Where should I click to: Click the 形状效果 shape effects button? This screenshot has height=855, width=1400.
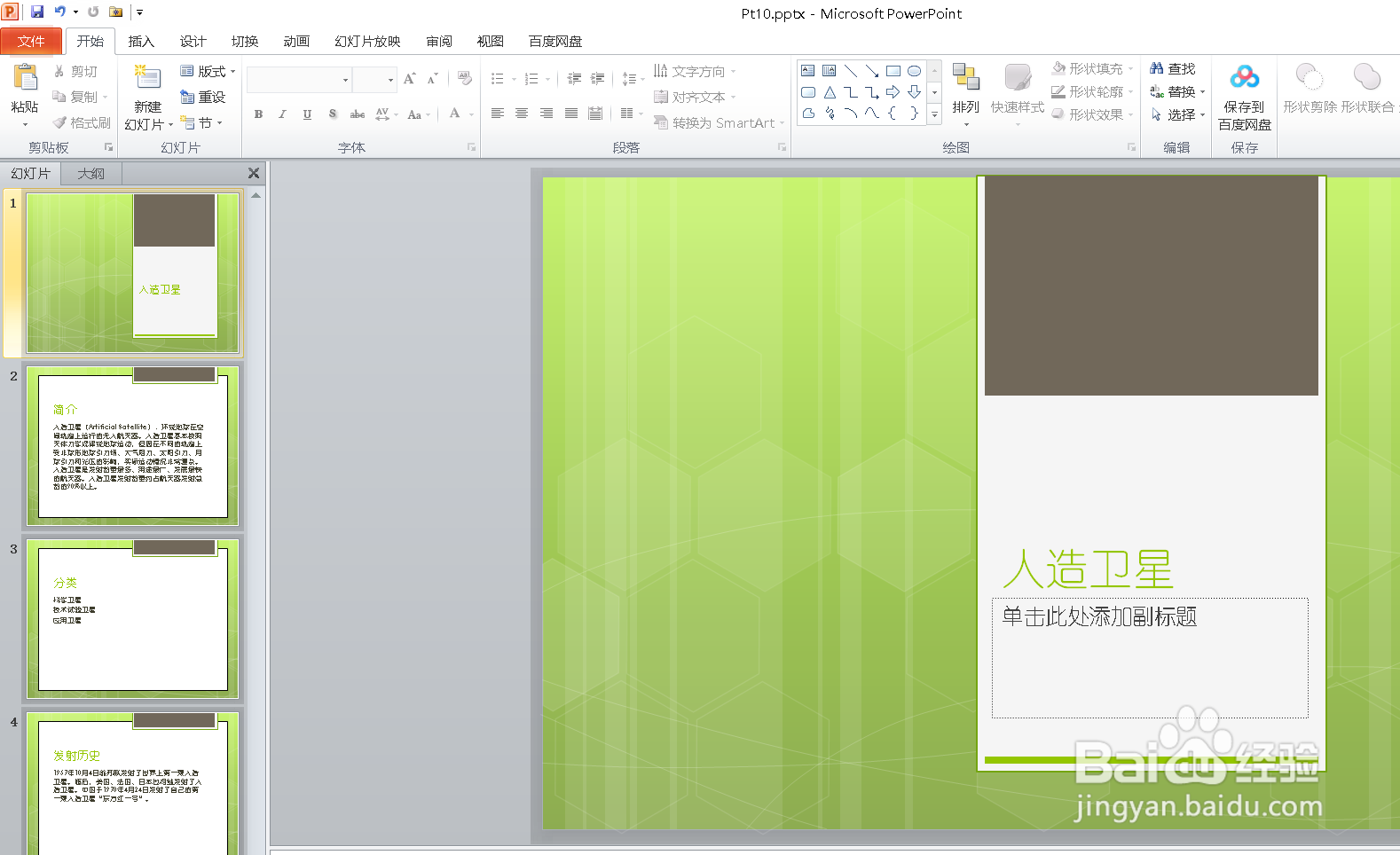[x=1092, y=114]
